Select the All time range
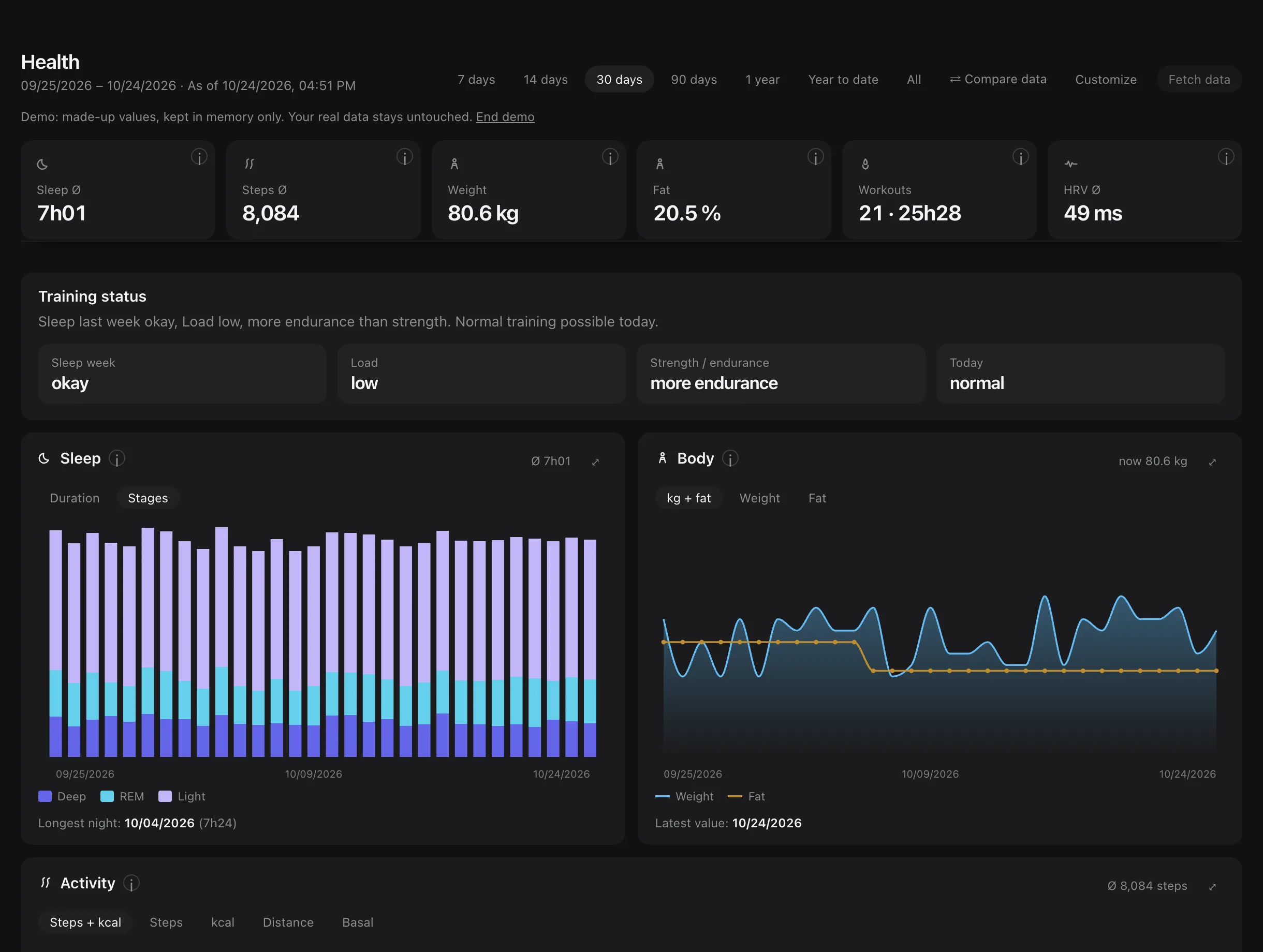The height and width of the screenshot is (952, 1263). coord(914,79)
